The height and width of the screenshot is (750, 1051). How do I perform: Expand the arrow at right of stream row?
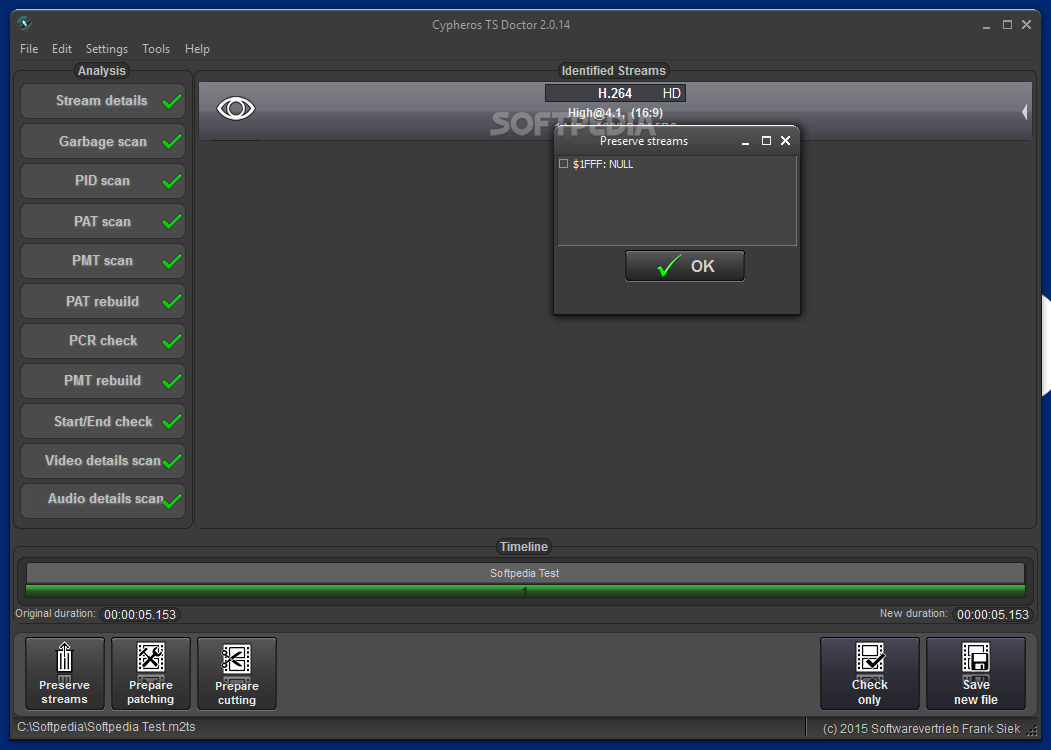pyautogui.click(x=1024, y=112)
